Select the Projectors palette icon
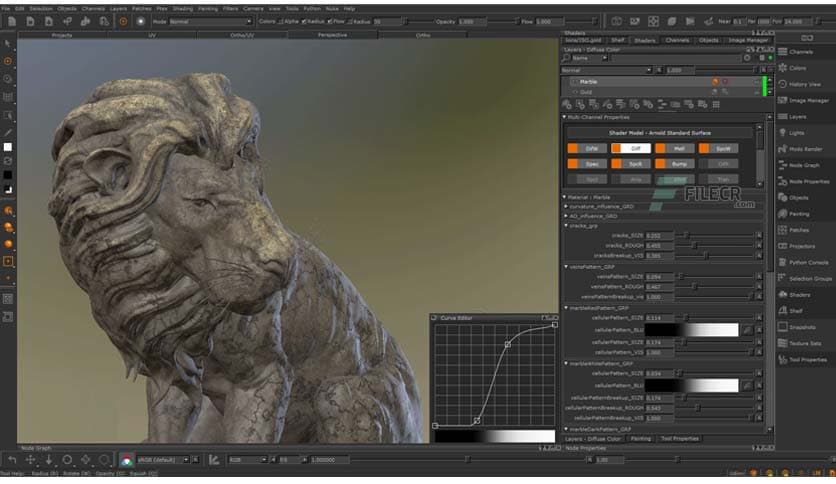This screenshot has height=484, width=836. pos(783,246)
